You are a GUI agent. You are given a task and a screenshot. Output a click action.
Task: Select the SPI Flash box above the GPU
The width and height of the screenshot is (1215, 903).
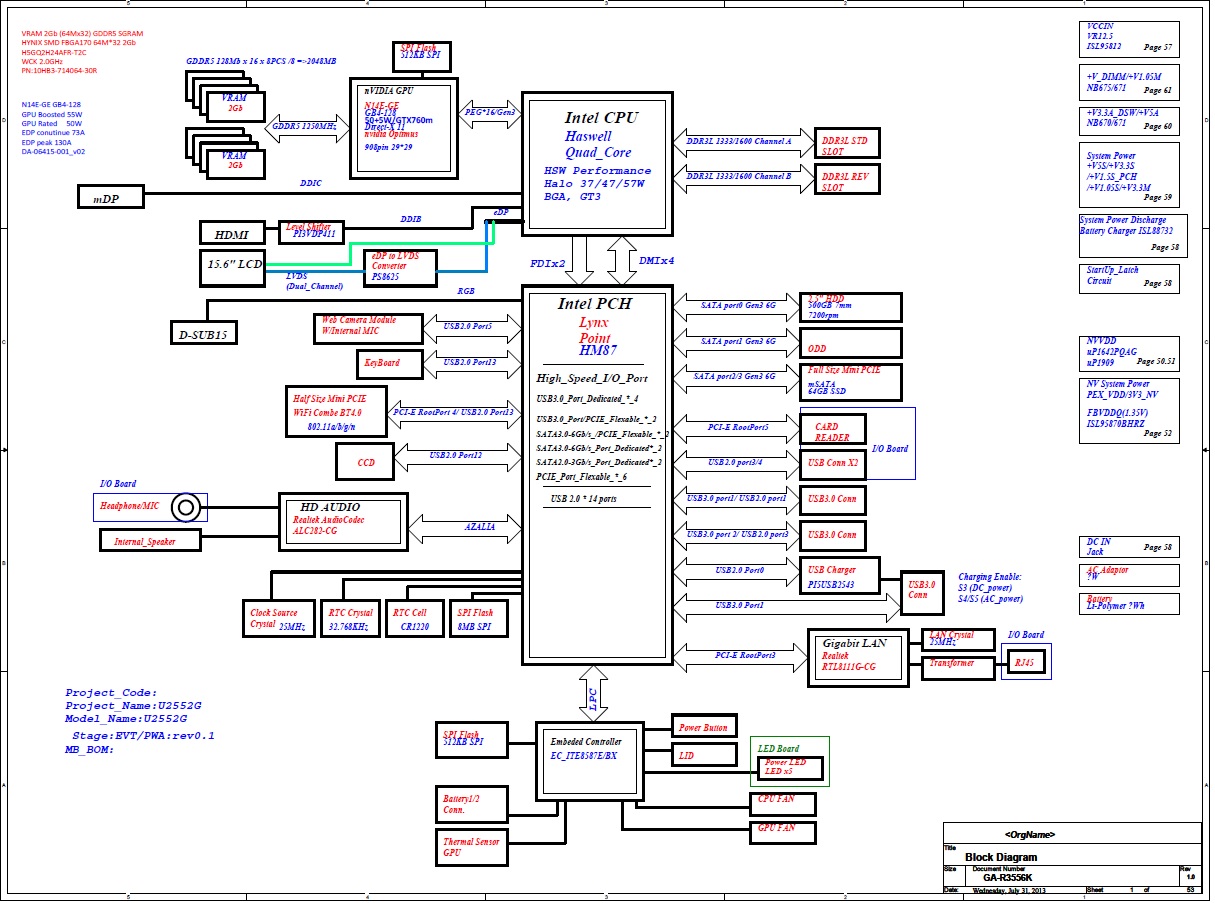pyautogui.click(x=421, y=55)
